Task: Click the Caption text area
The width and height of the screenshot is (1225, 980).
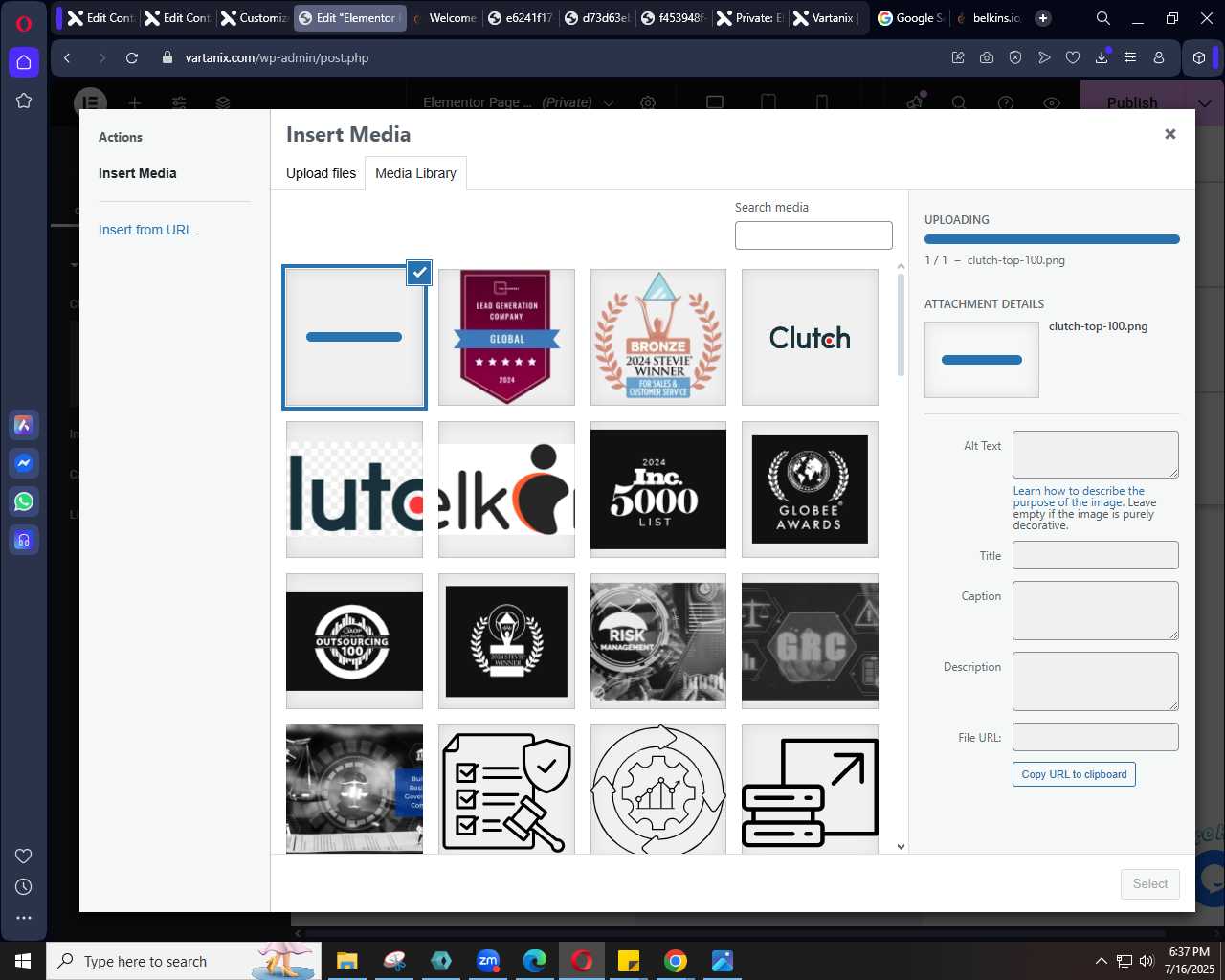Action: click(1096, 611)
